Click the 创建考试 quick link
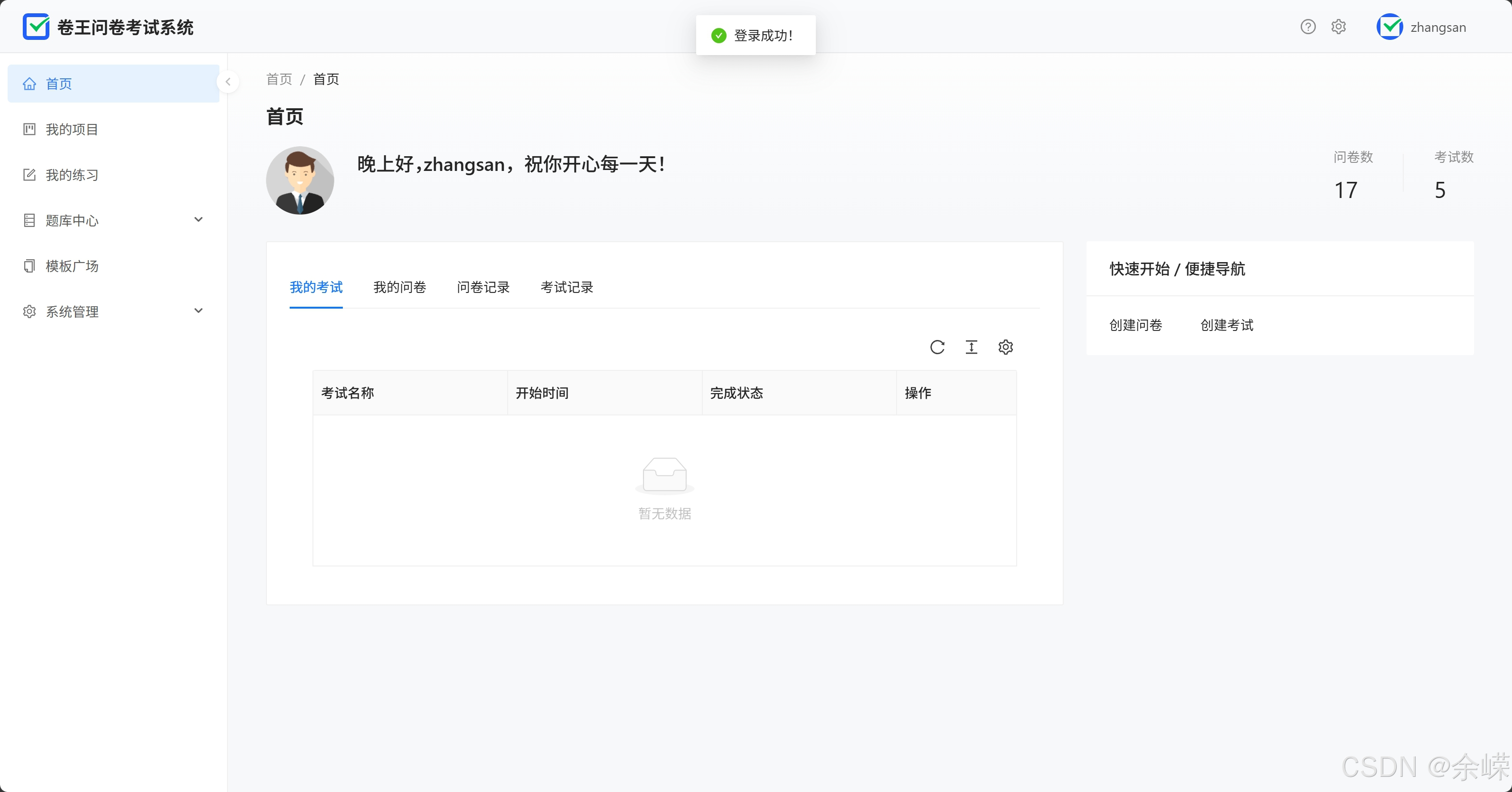Image resolution: width=1512 pixels, height=792 pixels. pyautogui.click(x=1227, y=325)
